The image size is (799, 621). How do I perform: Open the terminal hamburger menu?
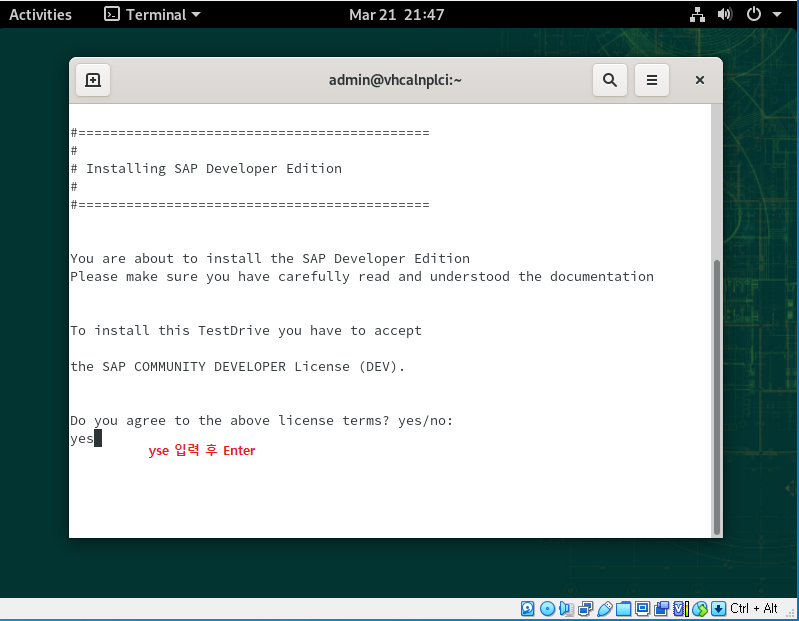[651, 80]
